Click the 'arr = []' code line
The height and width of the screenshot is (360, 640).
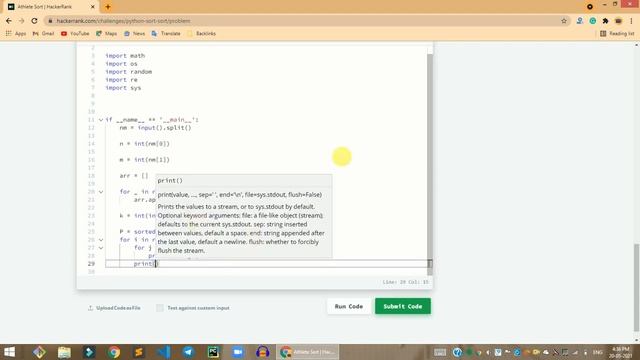134,176
